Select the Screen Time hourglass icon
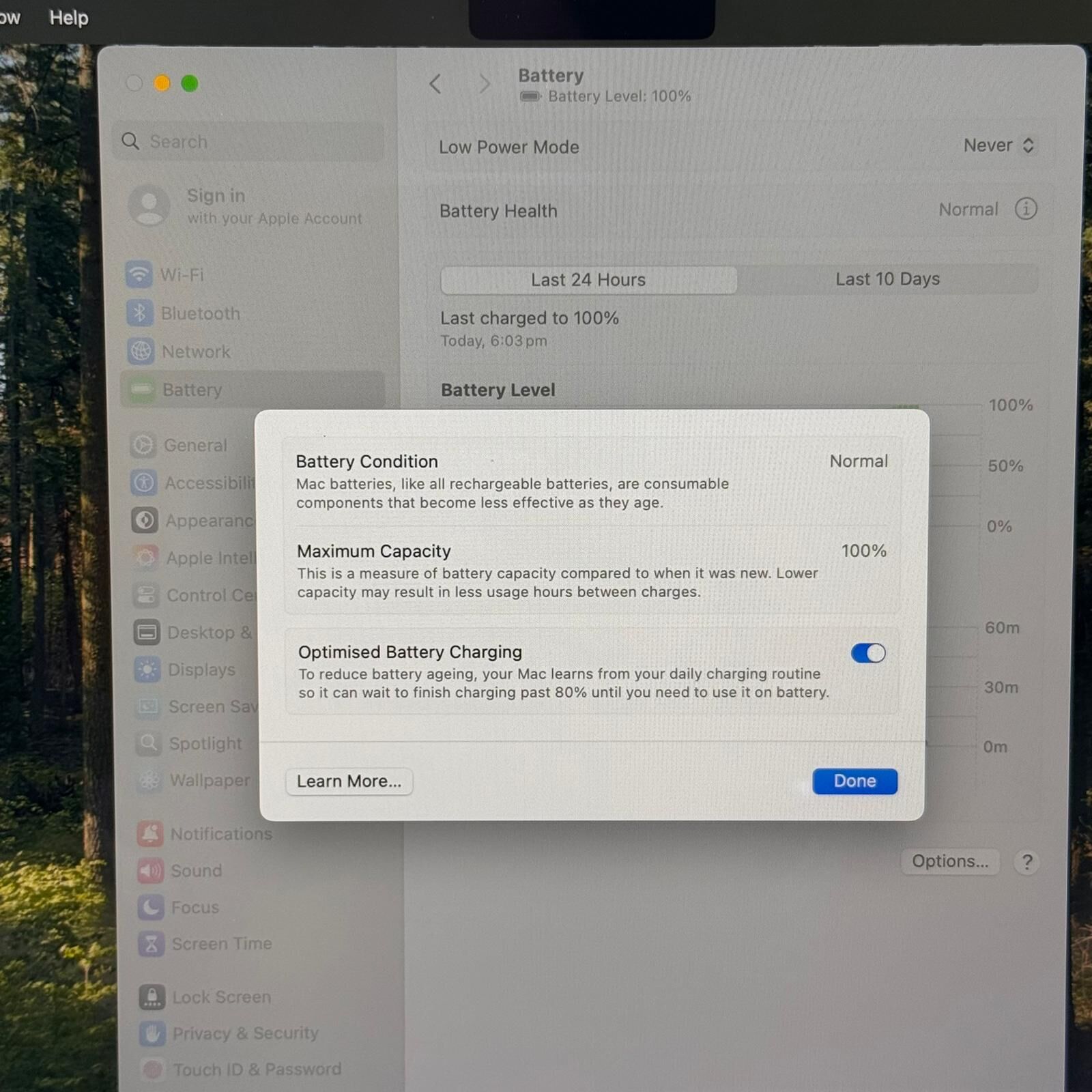Image resolution: width=1092 pixels, height=1092 pixels. pyautogui.click(x=152, y=944)
